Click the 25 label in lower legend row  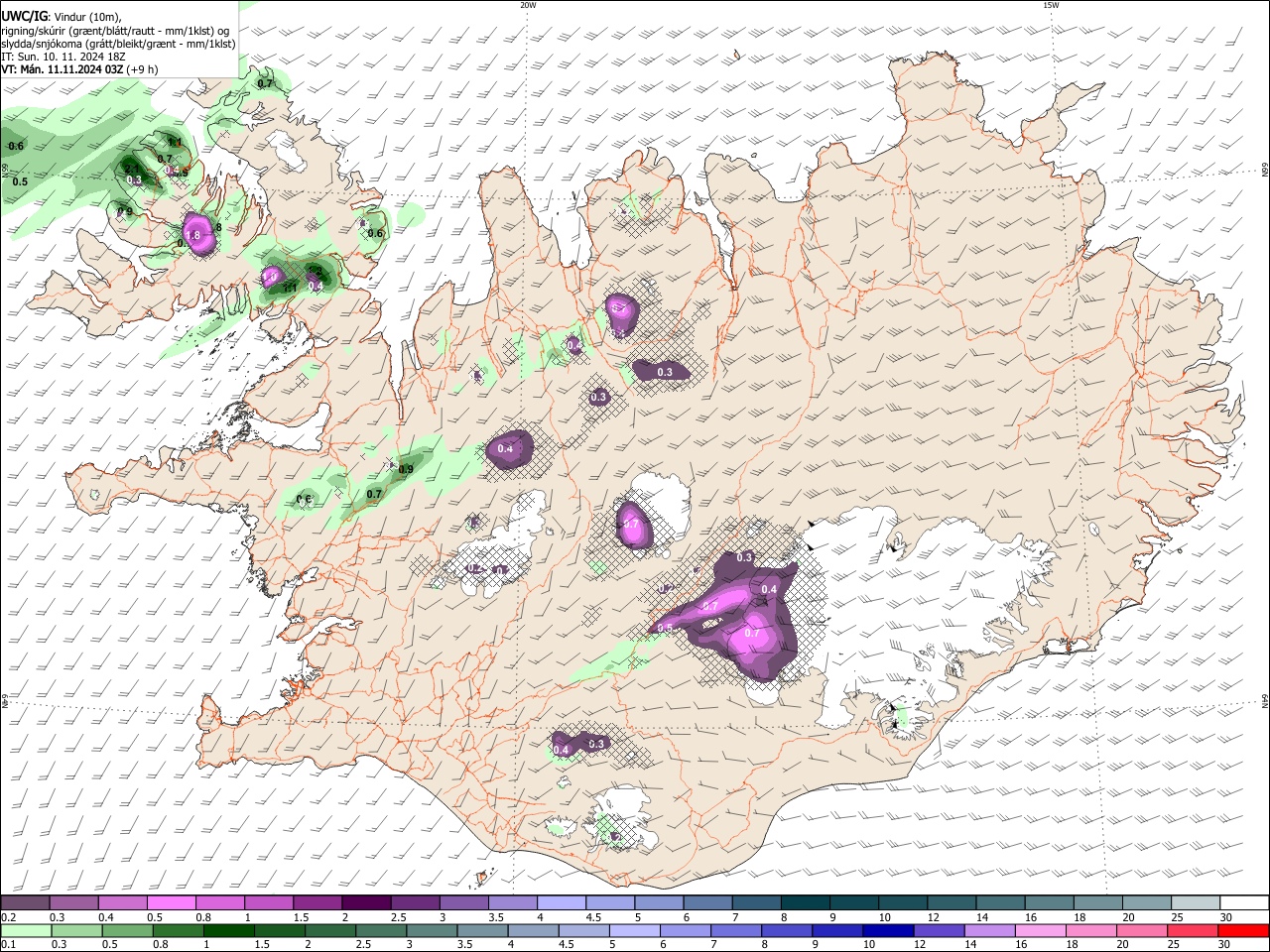[1173, 944]
